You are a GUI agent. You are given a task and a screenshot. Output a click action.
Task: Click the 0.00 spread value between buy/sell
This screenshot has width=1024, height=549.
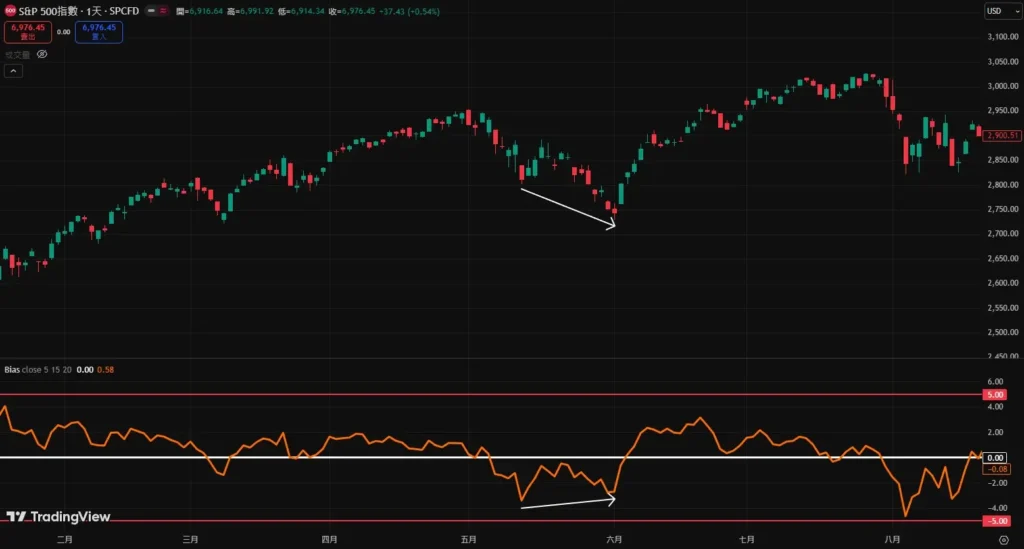click(64, 32)
